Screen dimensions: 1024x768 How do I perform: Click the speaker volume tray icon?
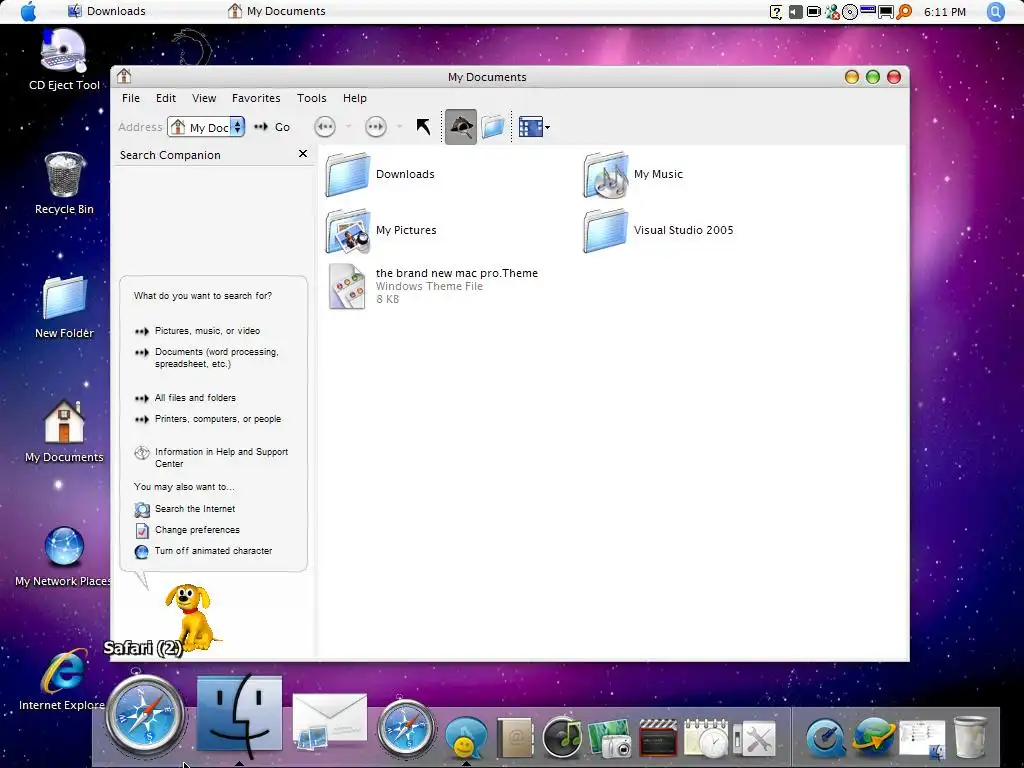point(795,12)
